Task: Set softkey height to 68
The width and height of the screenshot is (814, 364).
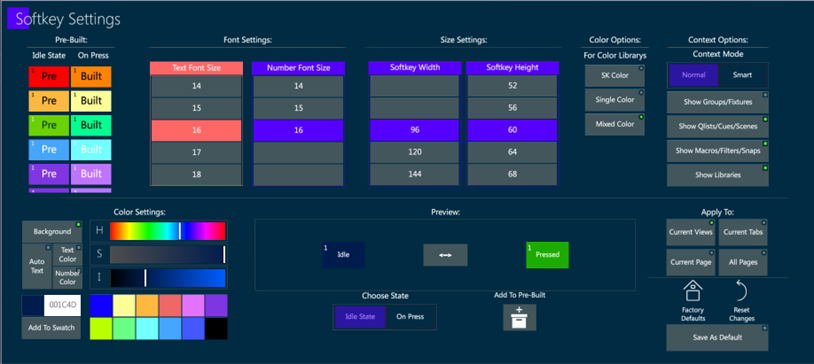Action: 512,174
